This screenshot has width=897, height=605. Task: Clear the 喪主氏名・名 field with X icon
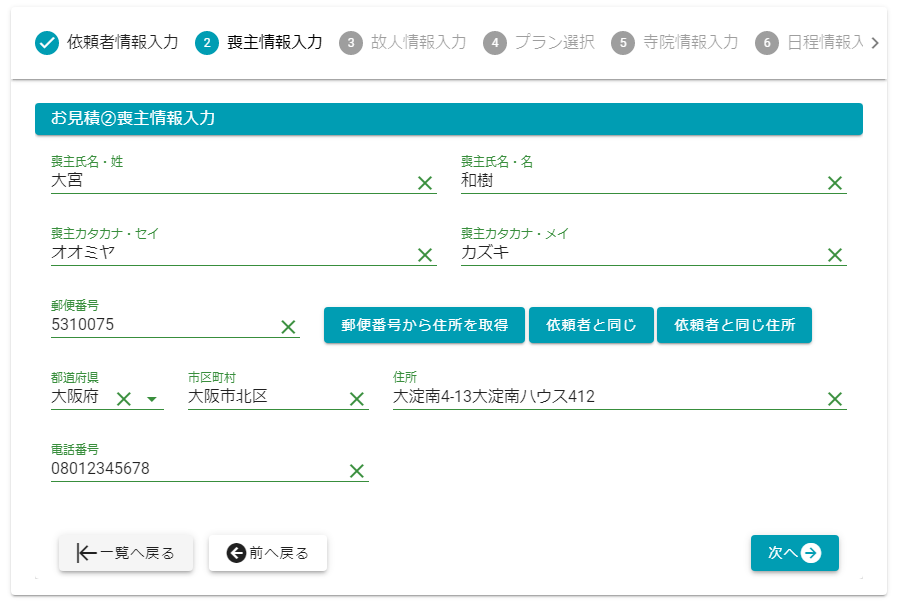[835, 183]
